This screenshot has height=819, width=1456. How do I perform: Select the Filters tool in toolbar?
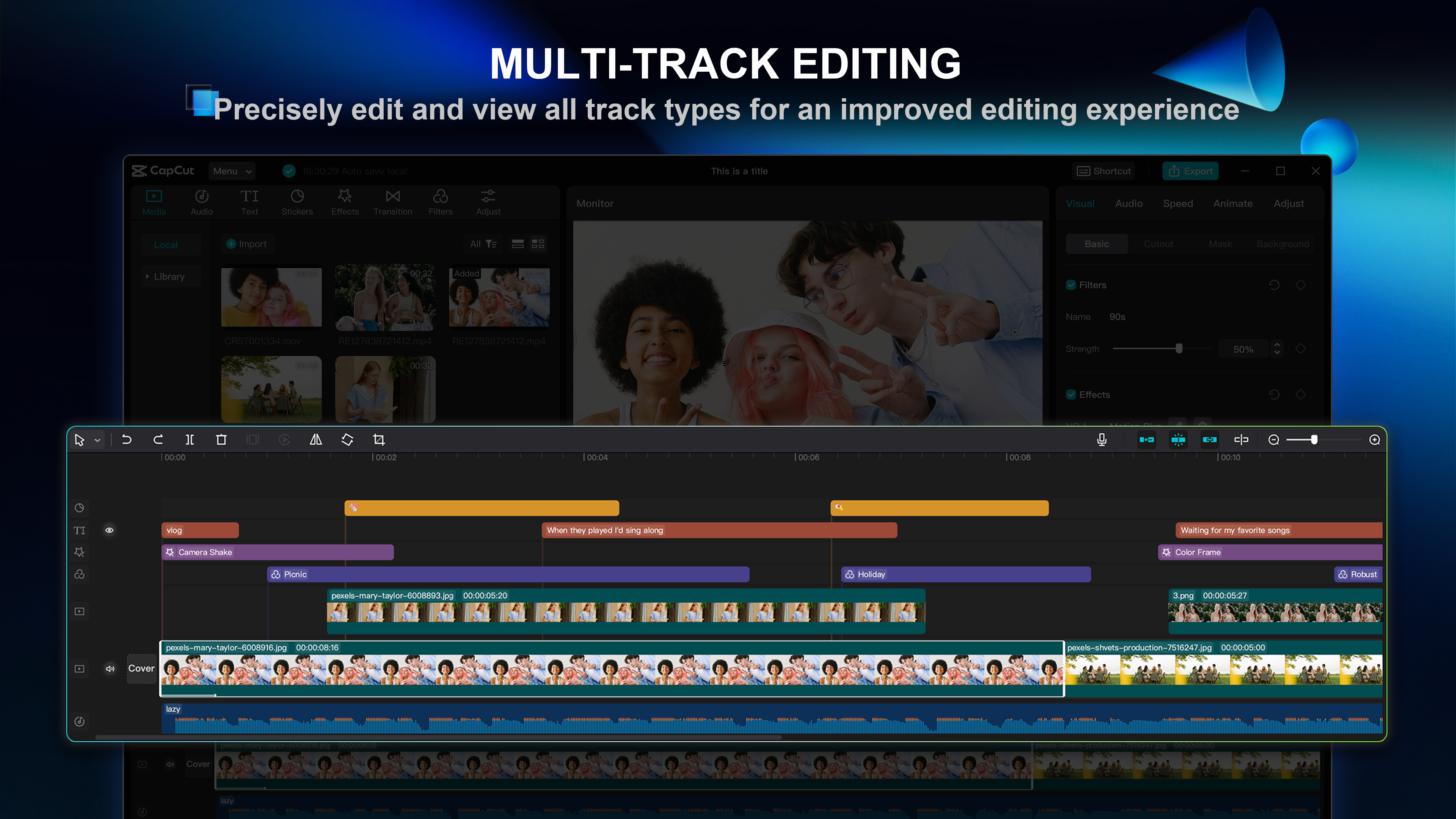pyautogui.click(x=441, y=203)
